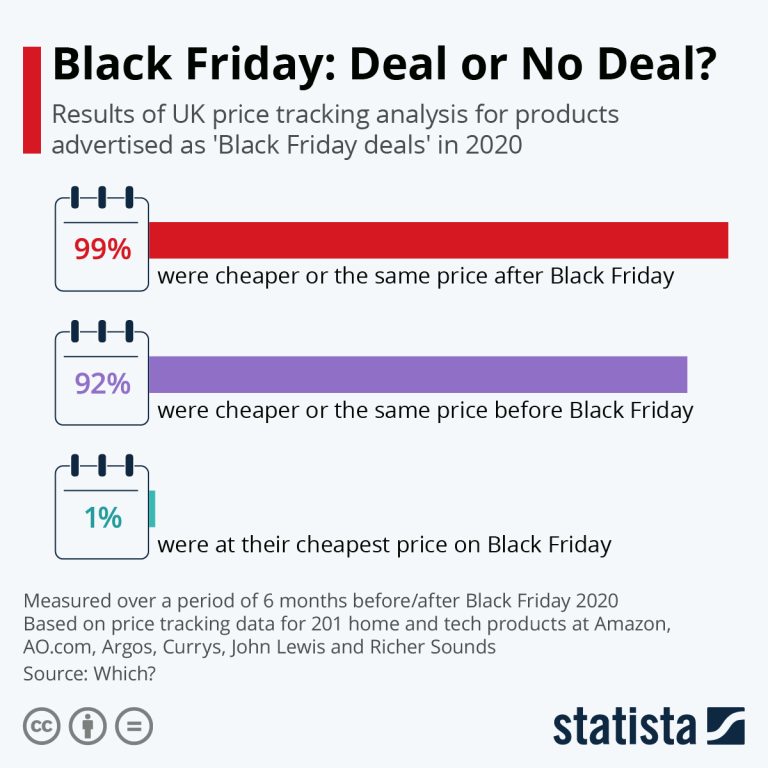Click the purple 92% bar

(418, 374)
